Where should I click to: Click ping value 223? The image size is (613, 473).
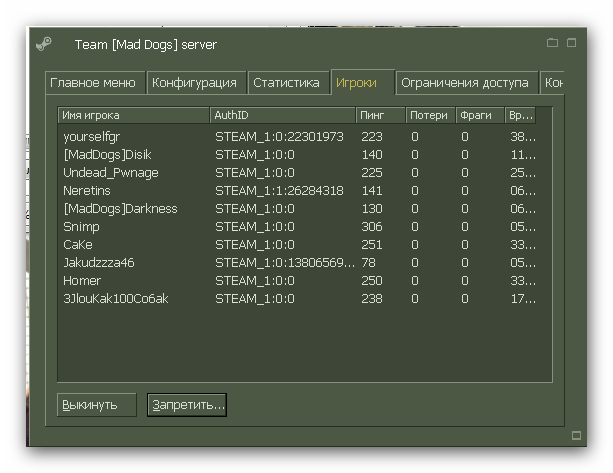[372, 136]
